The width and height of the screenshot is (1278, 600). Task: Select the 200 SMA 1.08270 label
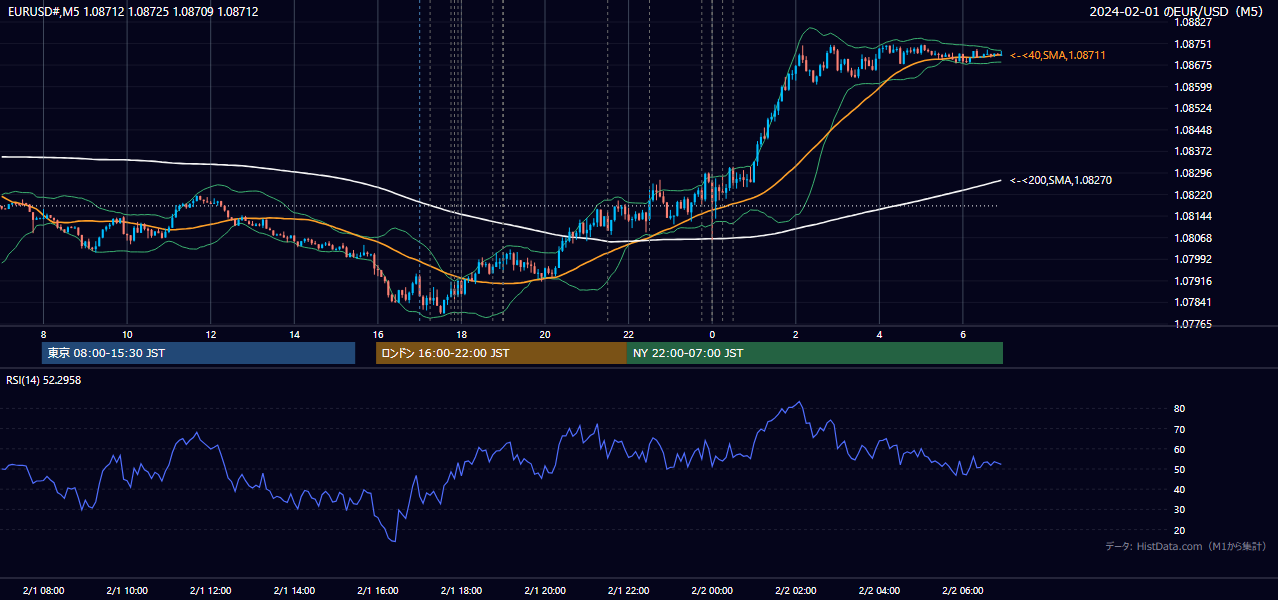(x=1061, y=180)
